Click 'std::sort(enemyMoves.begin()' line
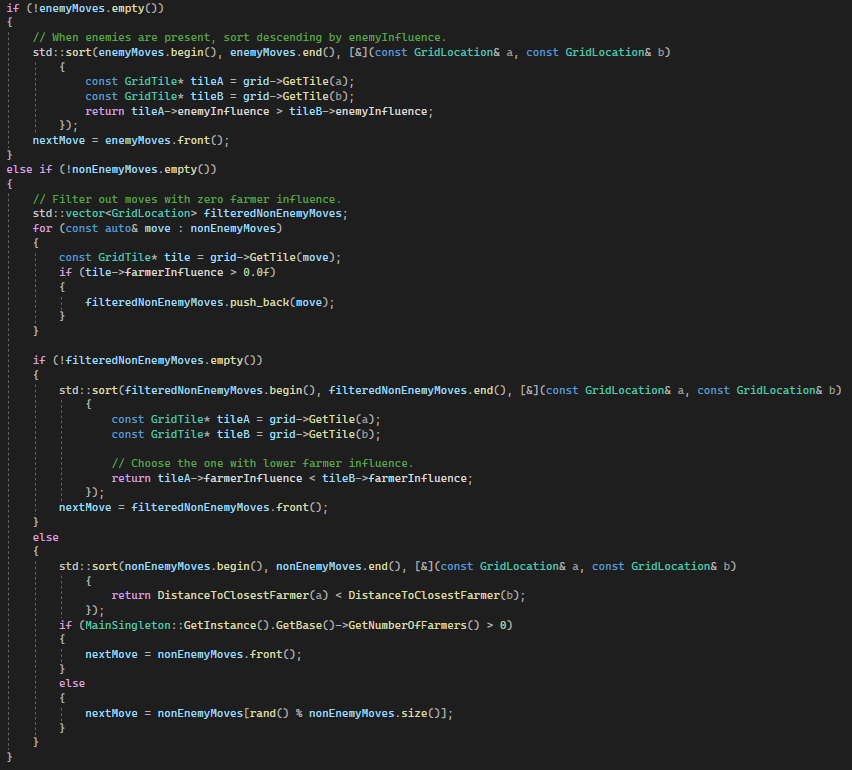 point(352,52)
